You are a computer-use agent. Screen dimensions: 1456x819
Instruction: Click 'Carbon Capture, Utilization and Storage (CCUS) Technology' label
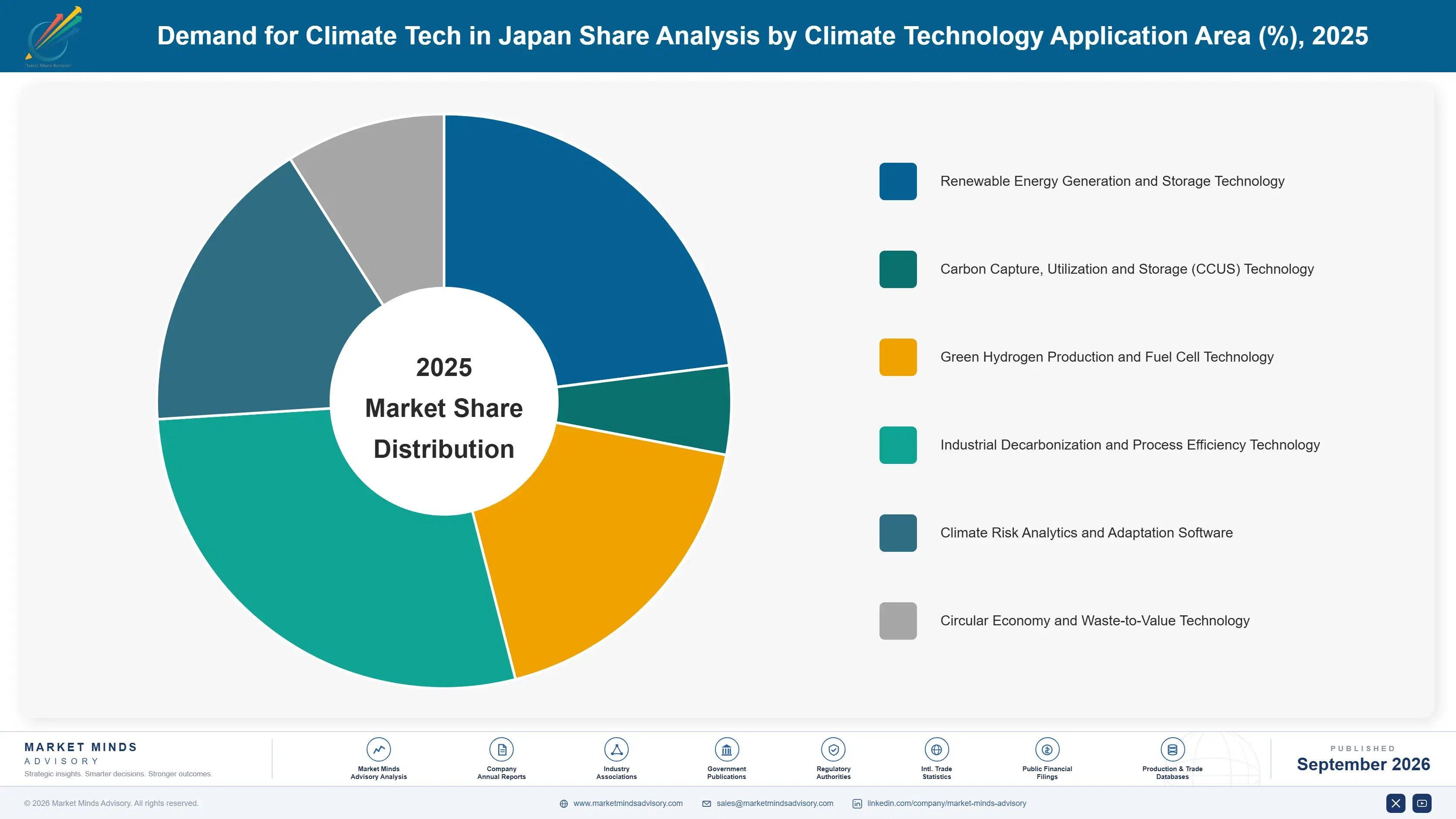1126,269
